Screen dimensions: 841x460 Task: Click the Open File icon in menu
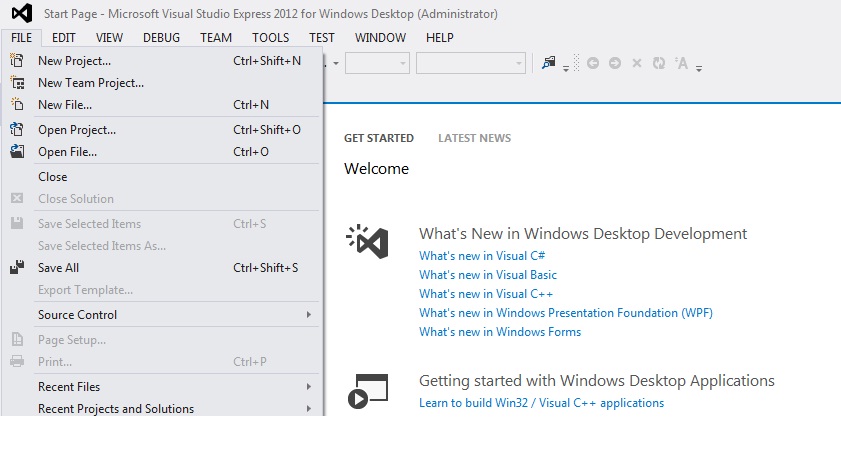pyautogui.click(x=16, y=152)
